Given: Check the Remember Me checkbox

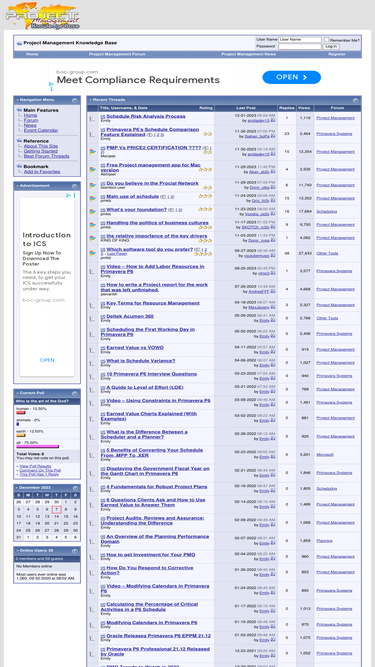Looking at the screenshot, I should point(327,40).
